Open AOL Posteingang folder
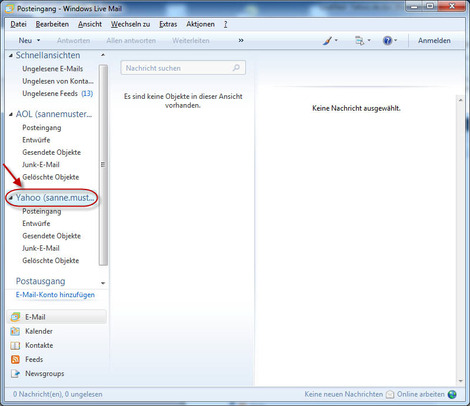 pyautogui.click(x=42, y=128)
